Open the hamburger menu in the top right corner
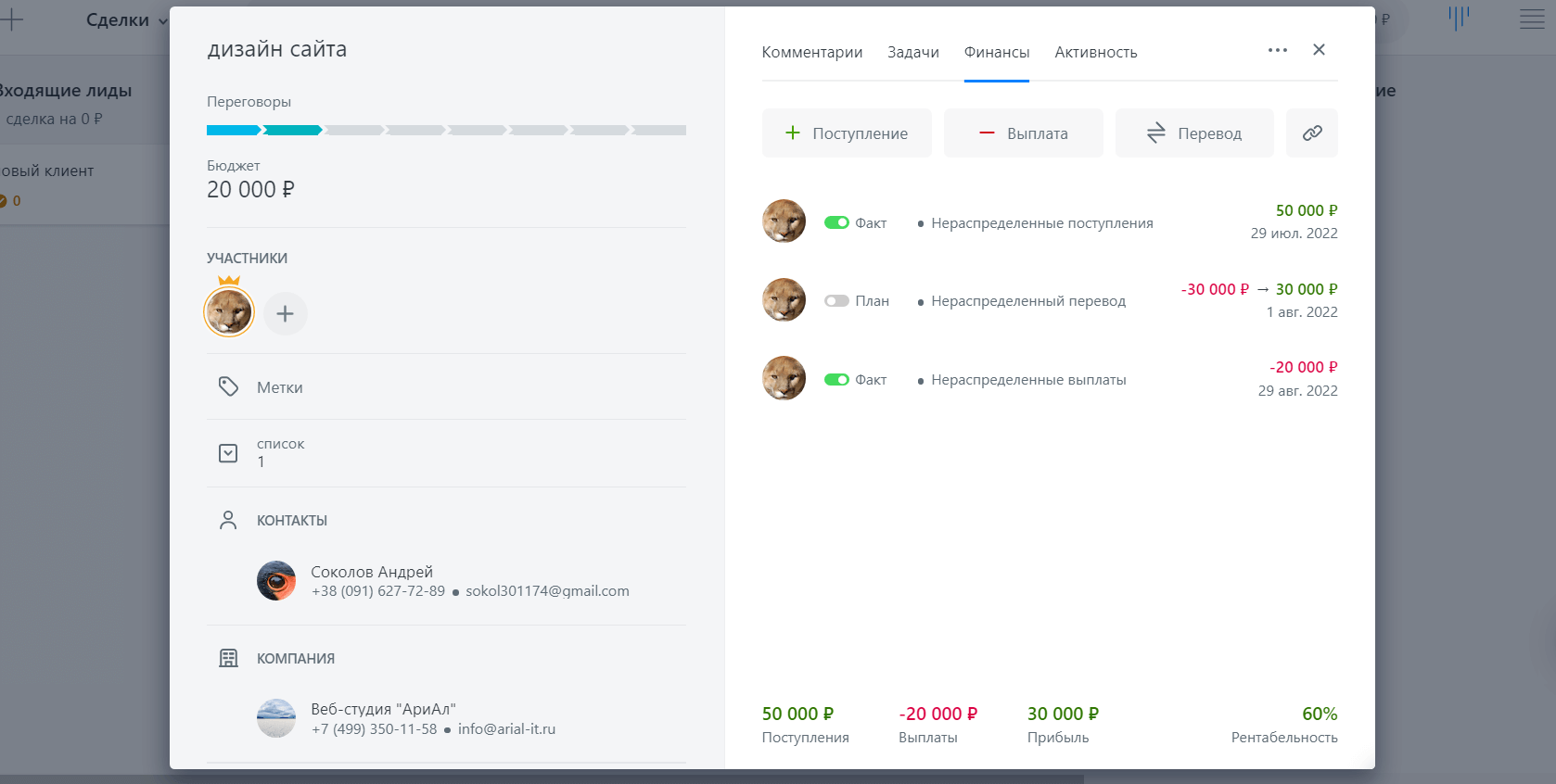The height and width of the screenshot is (784, 1556). [1532, 19]
